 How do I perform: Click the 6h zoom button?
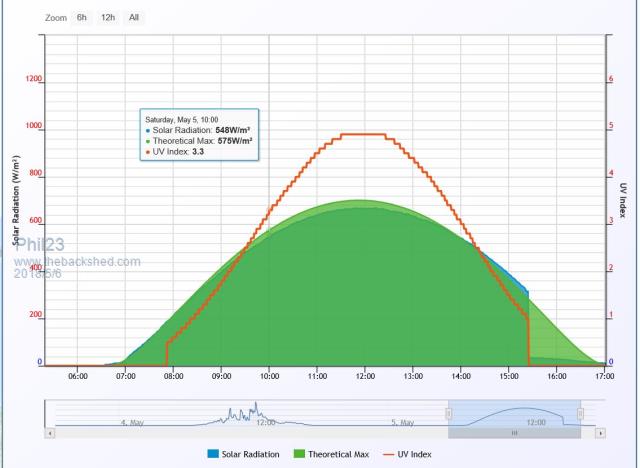[82, 18]
